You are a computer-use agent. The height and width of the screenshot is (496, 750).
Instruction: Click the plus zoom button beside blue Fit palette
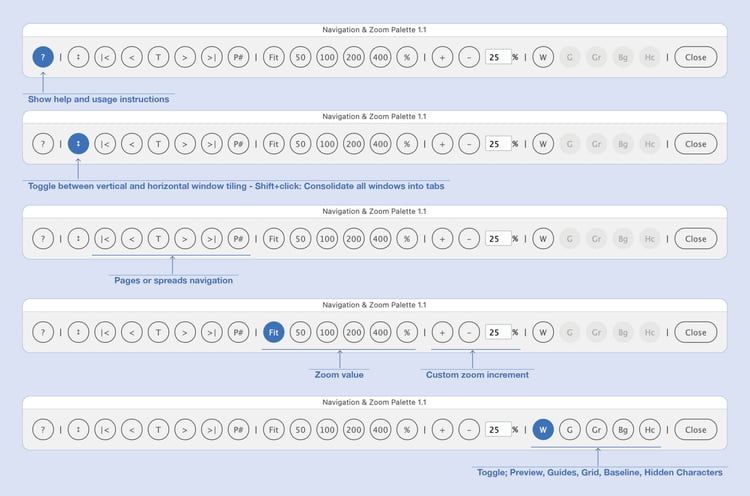click(442, 332)
